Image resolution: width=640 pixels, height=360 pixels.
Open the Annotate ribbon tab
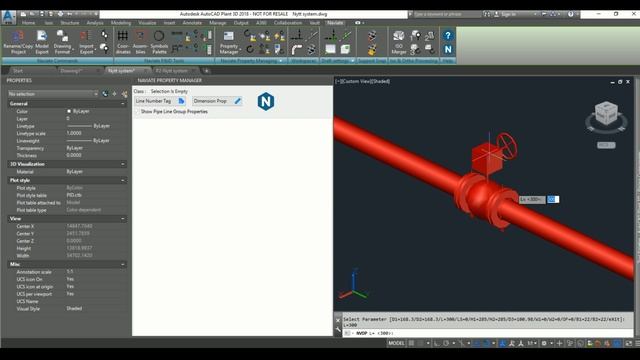[192, 23]
